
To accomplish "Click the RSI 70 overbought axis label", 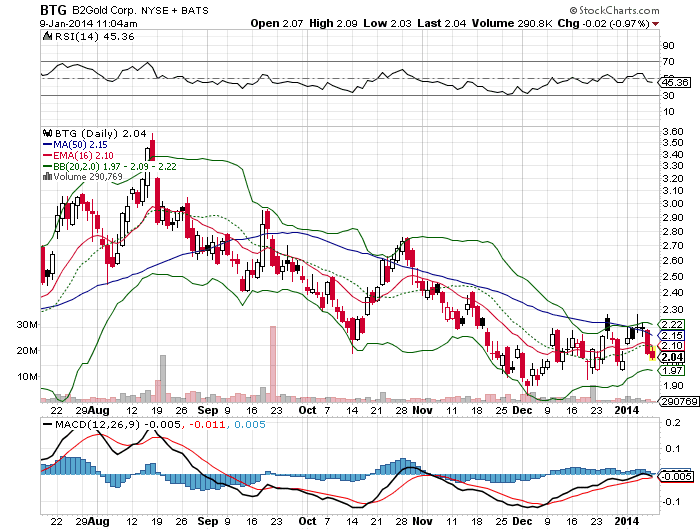I will point(668,62).
